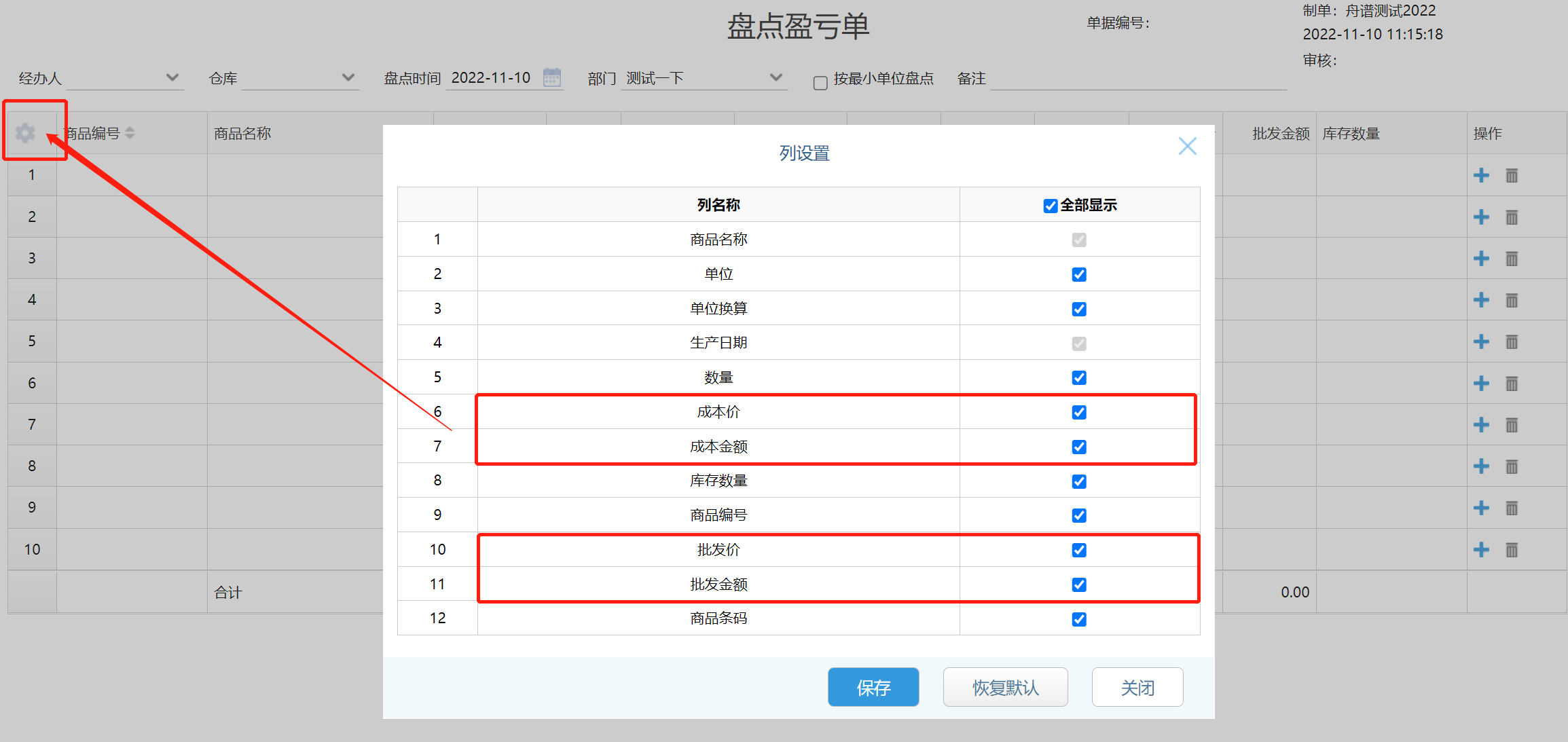This screenshot has width=1568, height=742.
Task: Add a row after row 9
Action: (x=1481, y=508)
